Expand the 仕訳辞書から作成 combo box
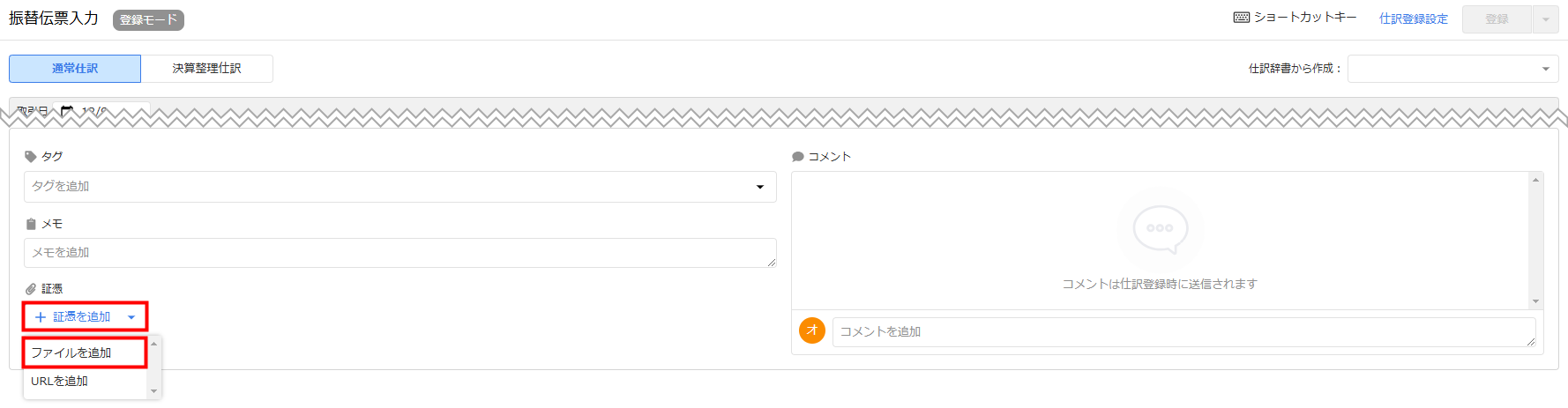Image resolution: width=1568 pixels, height=408 pixels. click(x=1452, y=69)
